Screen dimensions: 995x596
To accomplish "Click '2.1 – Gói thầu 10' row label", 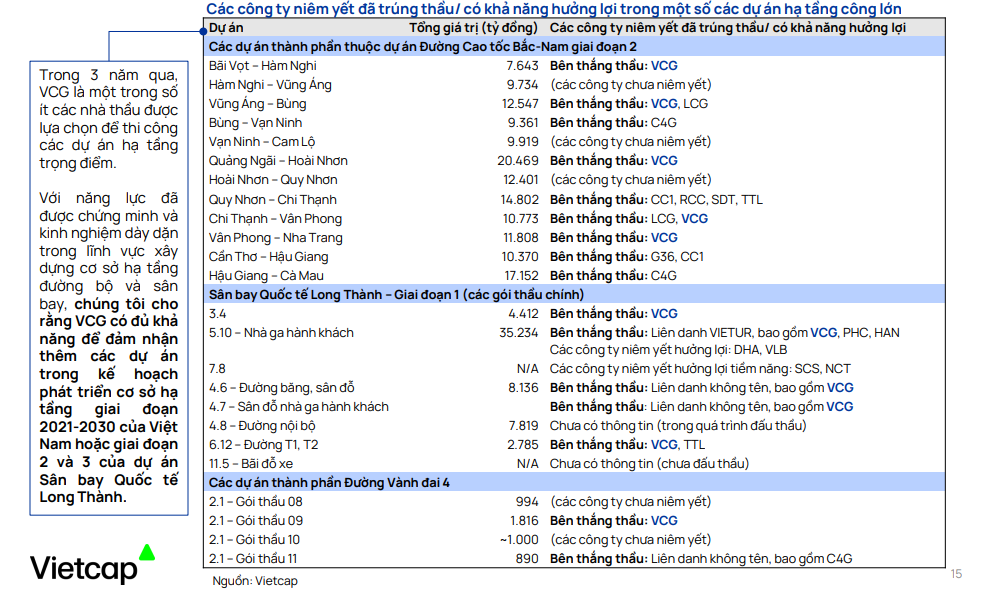I will 254,541.
